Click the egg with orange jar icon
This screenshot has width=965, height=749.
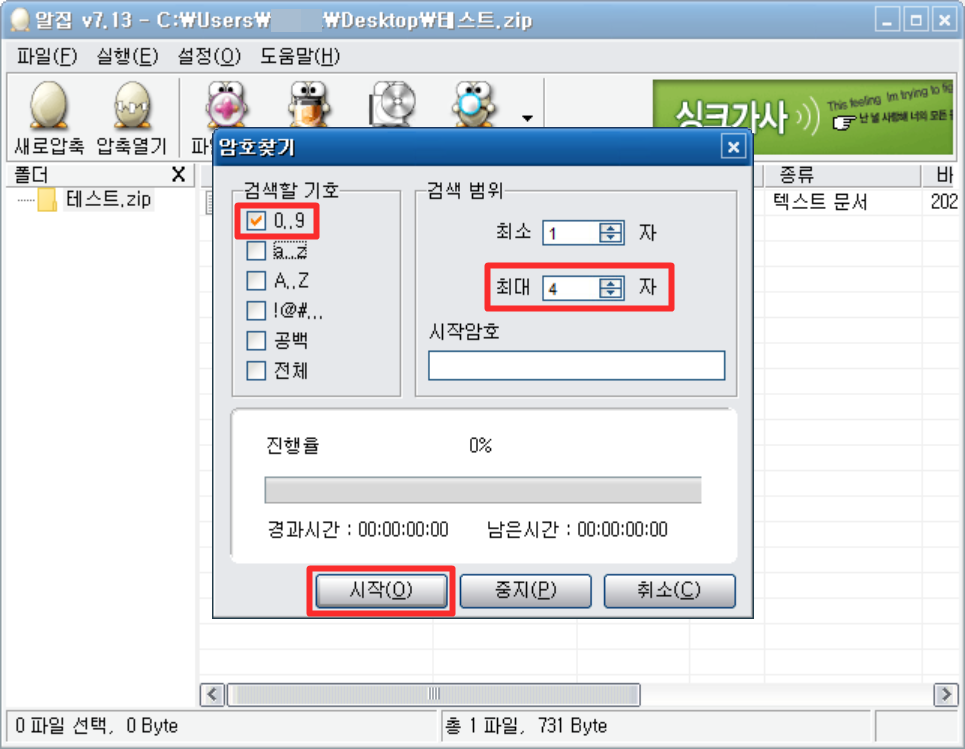coord(310,103)
